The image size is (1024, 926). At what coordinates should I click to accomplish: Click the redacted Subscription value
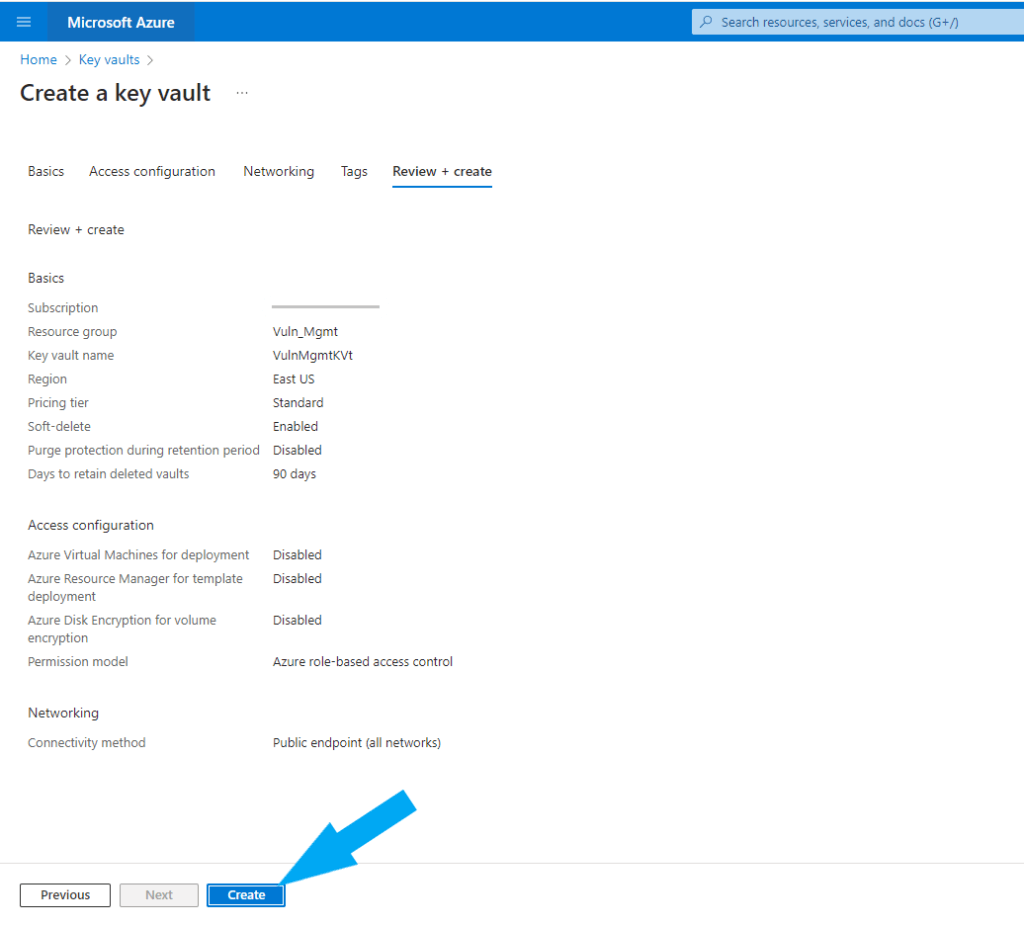(325, 306)
